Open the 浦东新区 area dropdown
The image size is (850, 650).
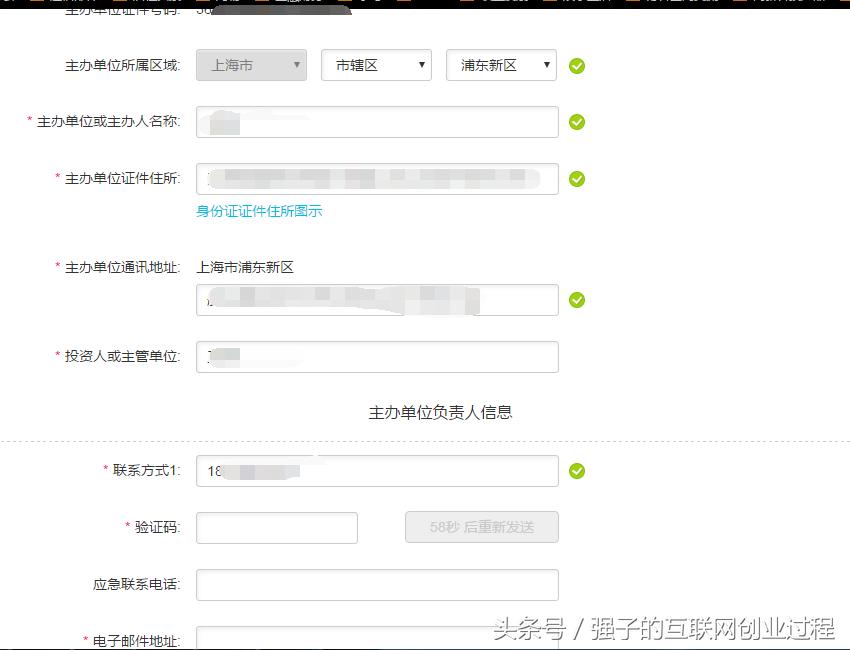pos(500,65)
